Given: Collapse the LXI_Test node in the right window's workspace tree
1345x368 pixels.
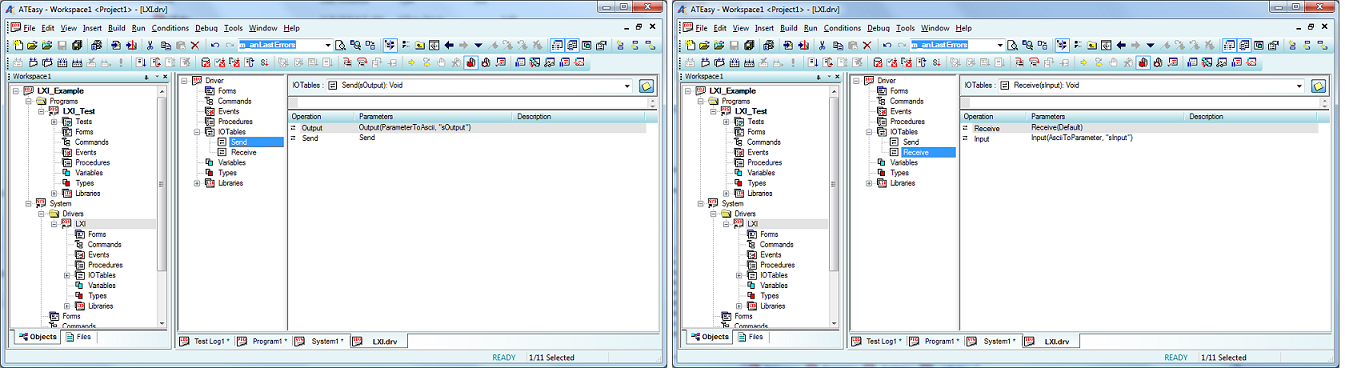Looking at the screenshot, I should click(x=714, y=111).
